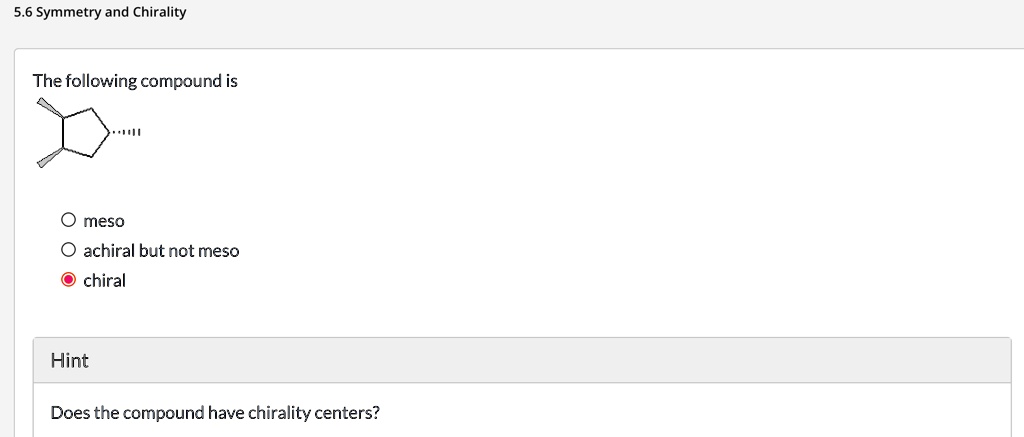Select the "meso" radio button
1024x437 pixels.
click(68, 220)
